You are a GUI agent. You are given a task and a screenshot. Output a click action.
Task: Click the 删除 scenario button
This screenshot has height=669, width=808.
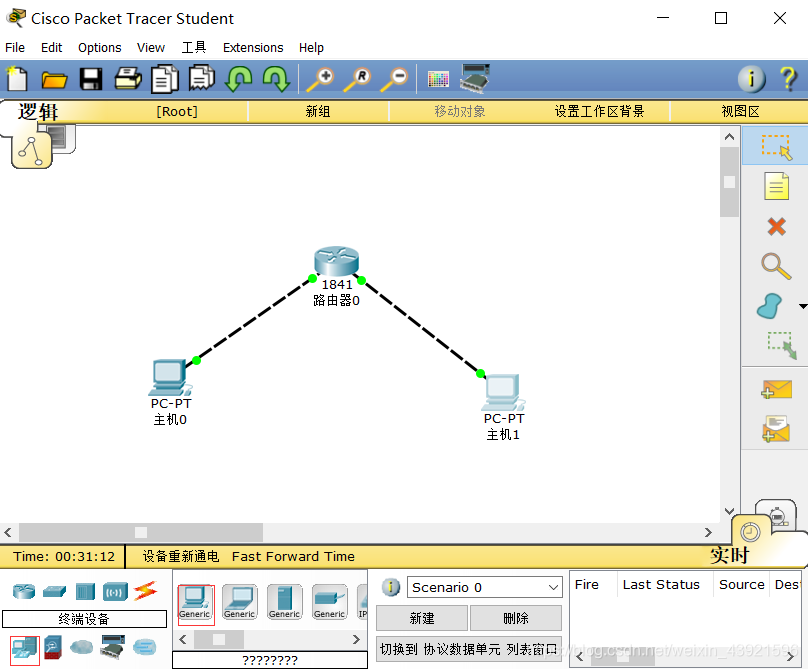515,618
